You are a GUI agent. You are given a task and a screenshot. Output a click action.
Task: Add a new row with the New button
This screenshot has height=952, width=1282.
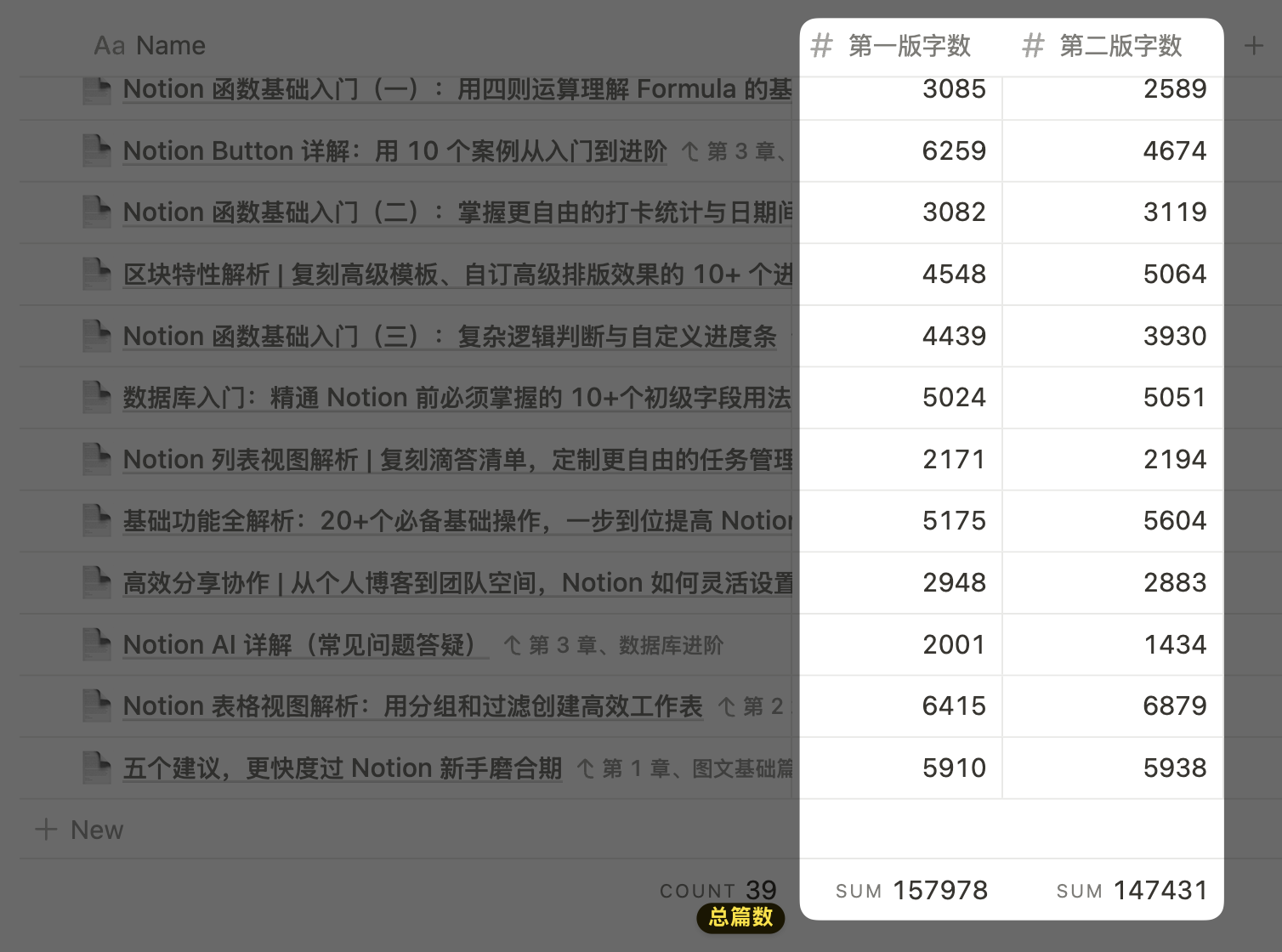tap(80, 830)
